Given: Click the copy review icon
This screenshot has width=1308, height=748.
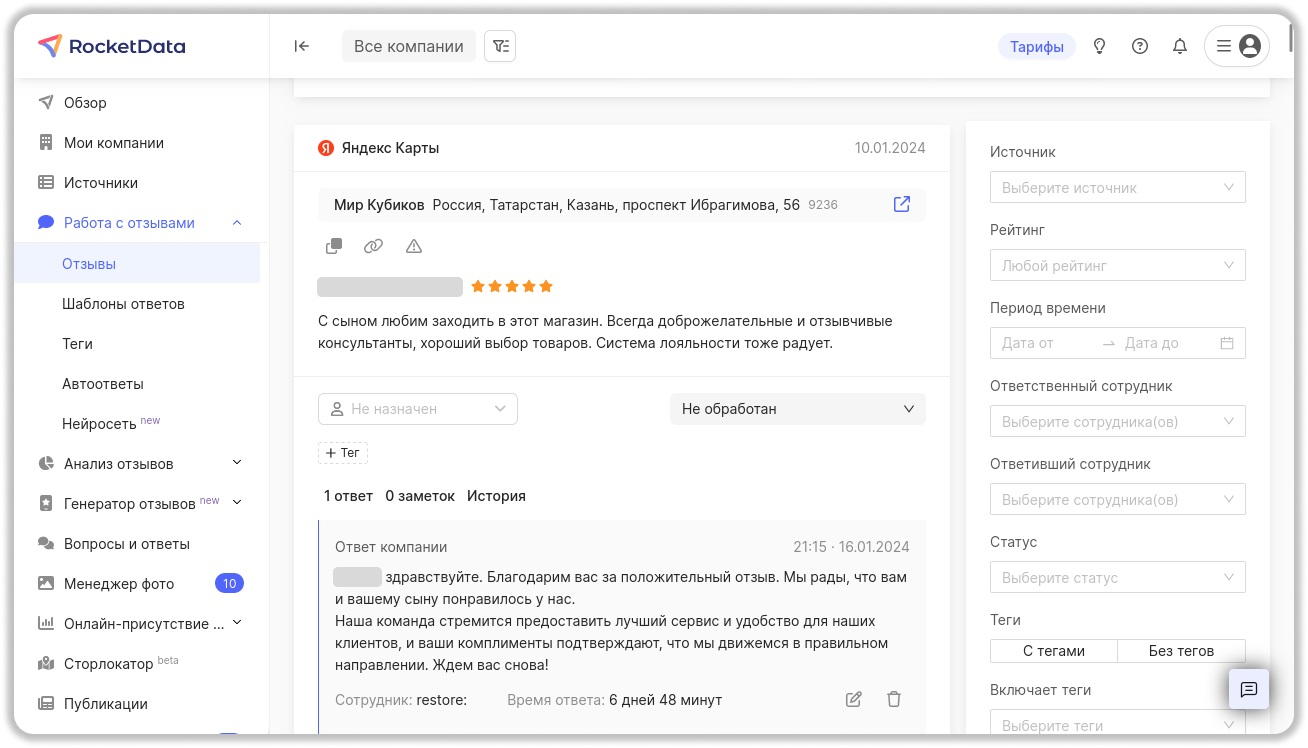Looking at the screenshot, I should click(x=334, y=246).
